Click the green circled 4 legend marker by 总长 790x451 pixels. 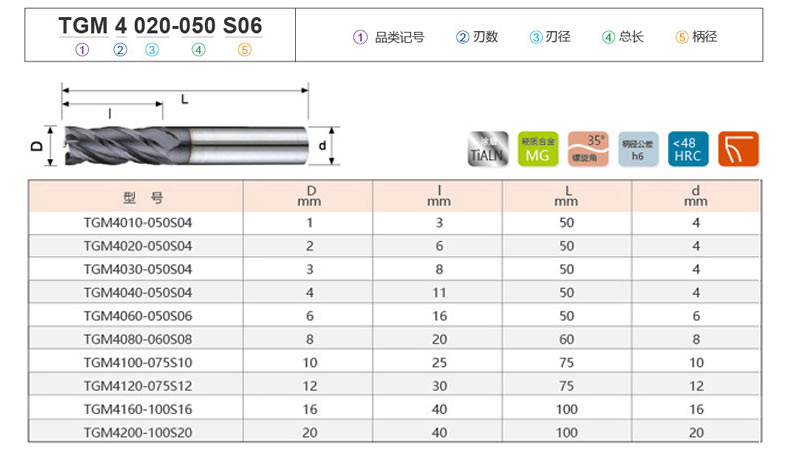(x=608, y=37)
